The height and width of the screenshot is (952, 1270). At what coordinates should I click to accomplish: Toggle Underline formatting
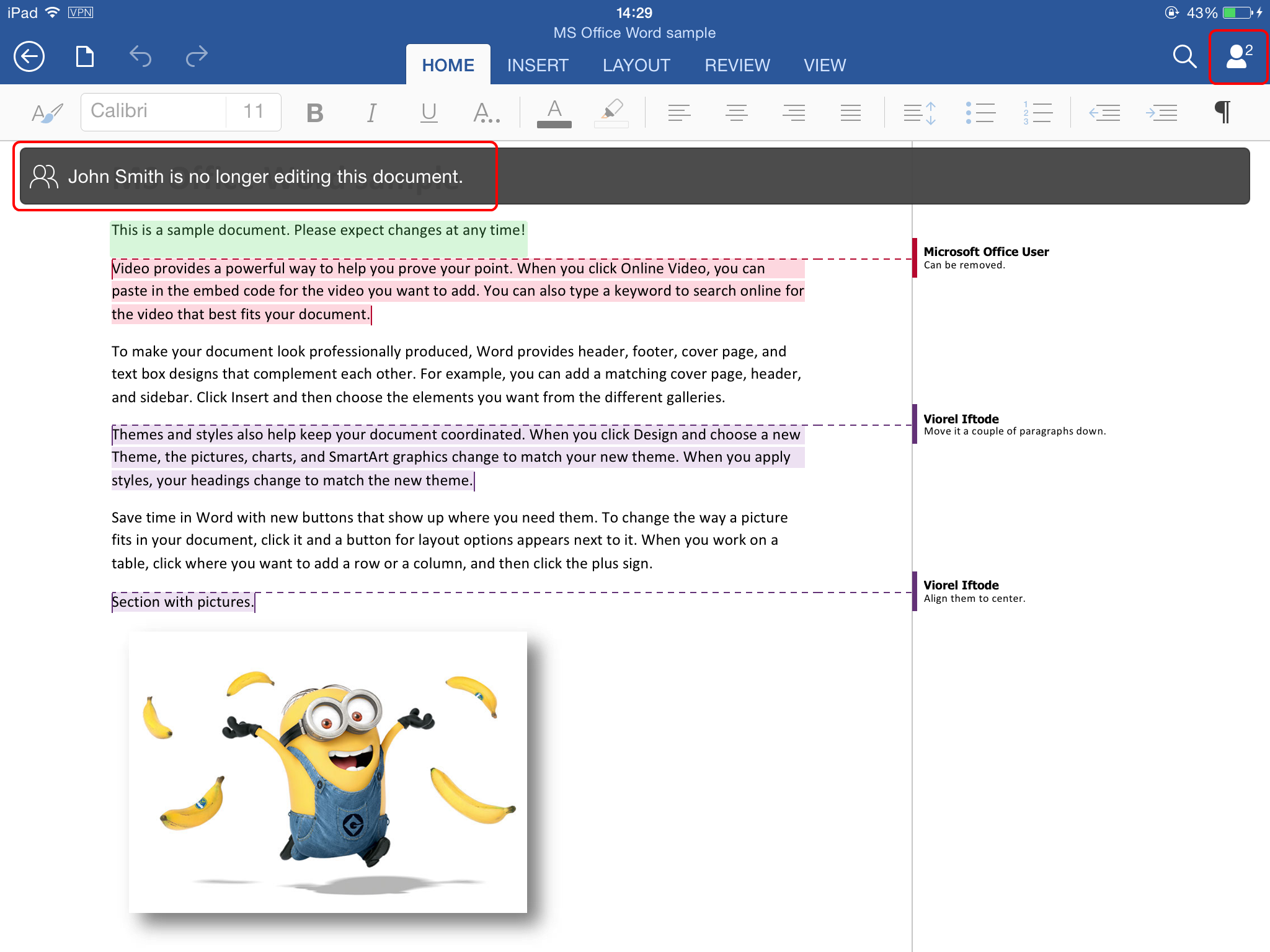[429, 113]
